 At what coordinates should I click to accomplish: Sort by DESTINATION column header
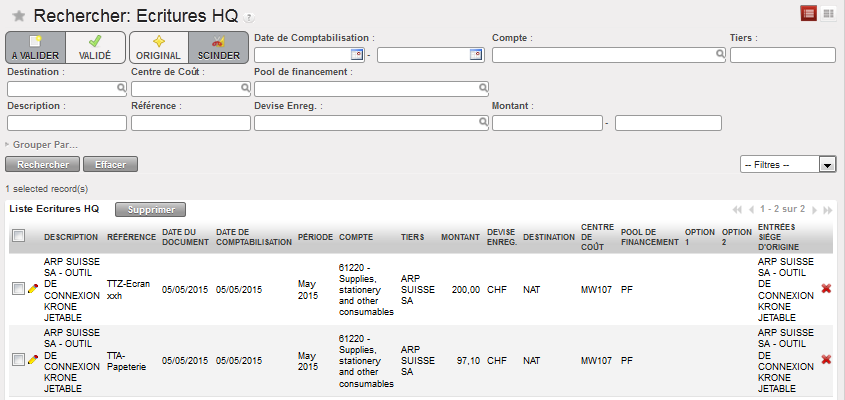(x=549, y=237)
